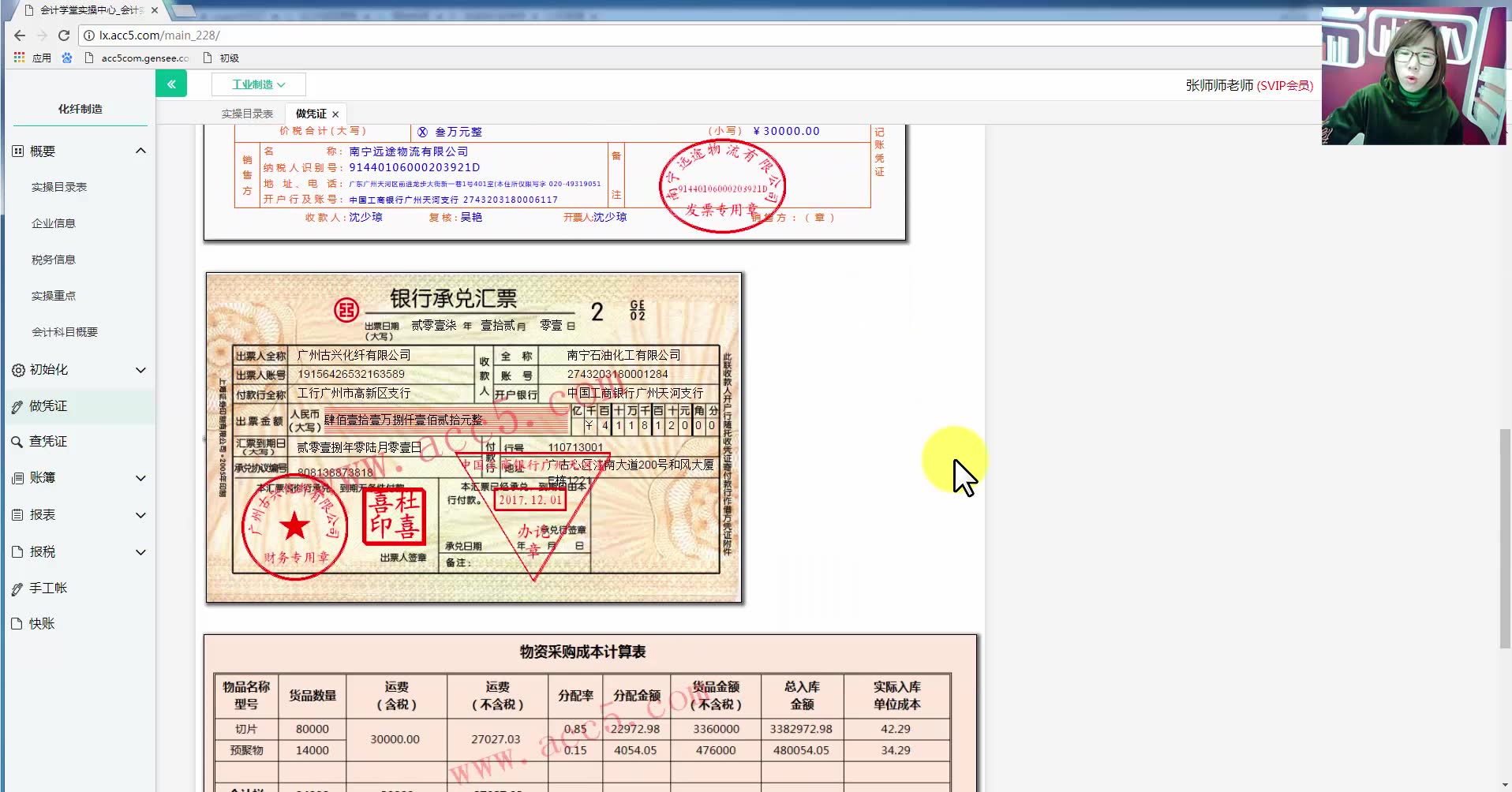The width and height of the screenshot is (1512, 792).
Task: Open the acc5com.gensee.com bookmark
Action: [x=137, y=58]
